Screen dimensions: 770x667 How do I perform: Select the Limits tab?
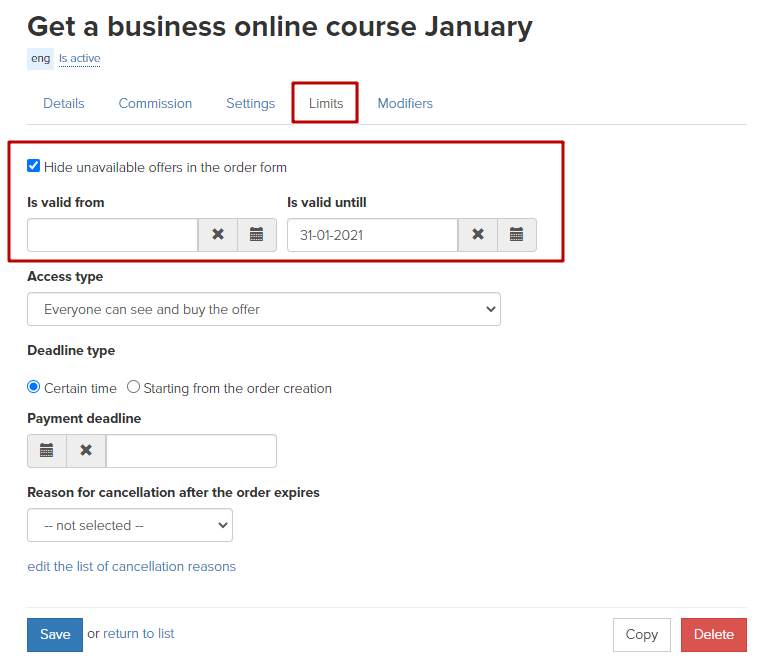326,103
